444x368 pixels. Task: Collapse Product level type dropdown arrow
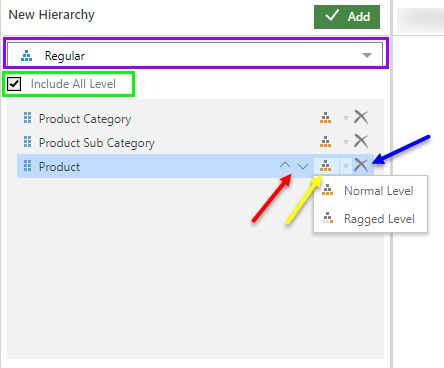click(x=346, y=166)
